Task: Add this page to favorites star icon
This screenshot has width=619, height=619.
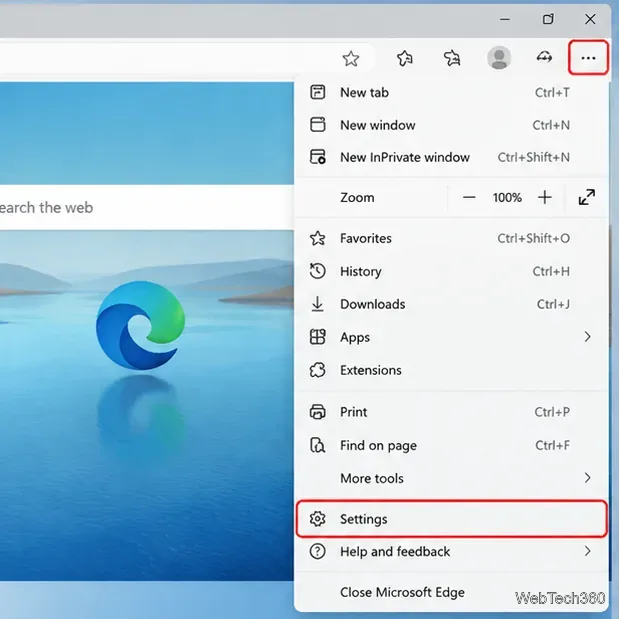Action: tap(351, 59)
